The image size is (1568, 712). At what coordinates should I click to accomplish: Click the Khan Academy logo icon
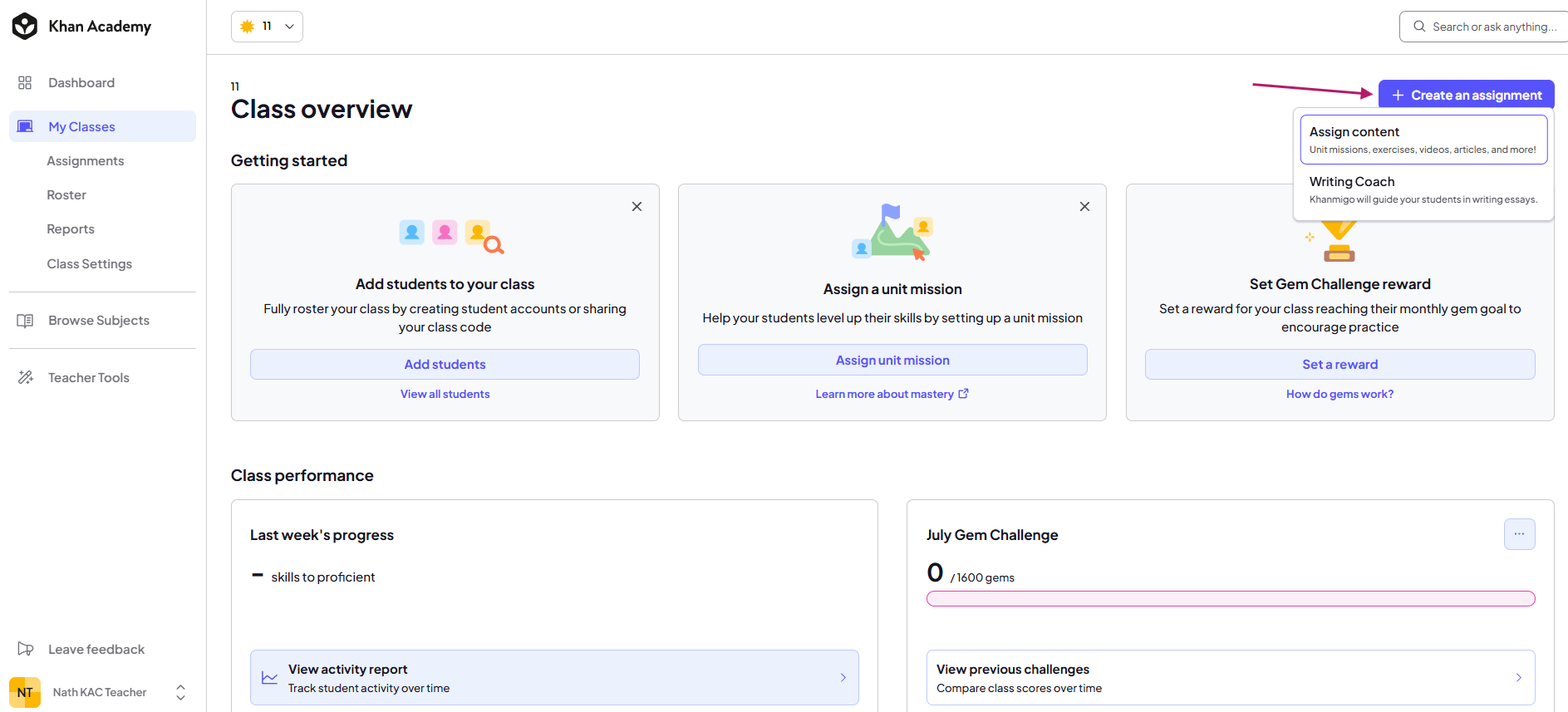point(25,27)
